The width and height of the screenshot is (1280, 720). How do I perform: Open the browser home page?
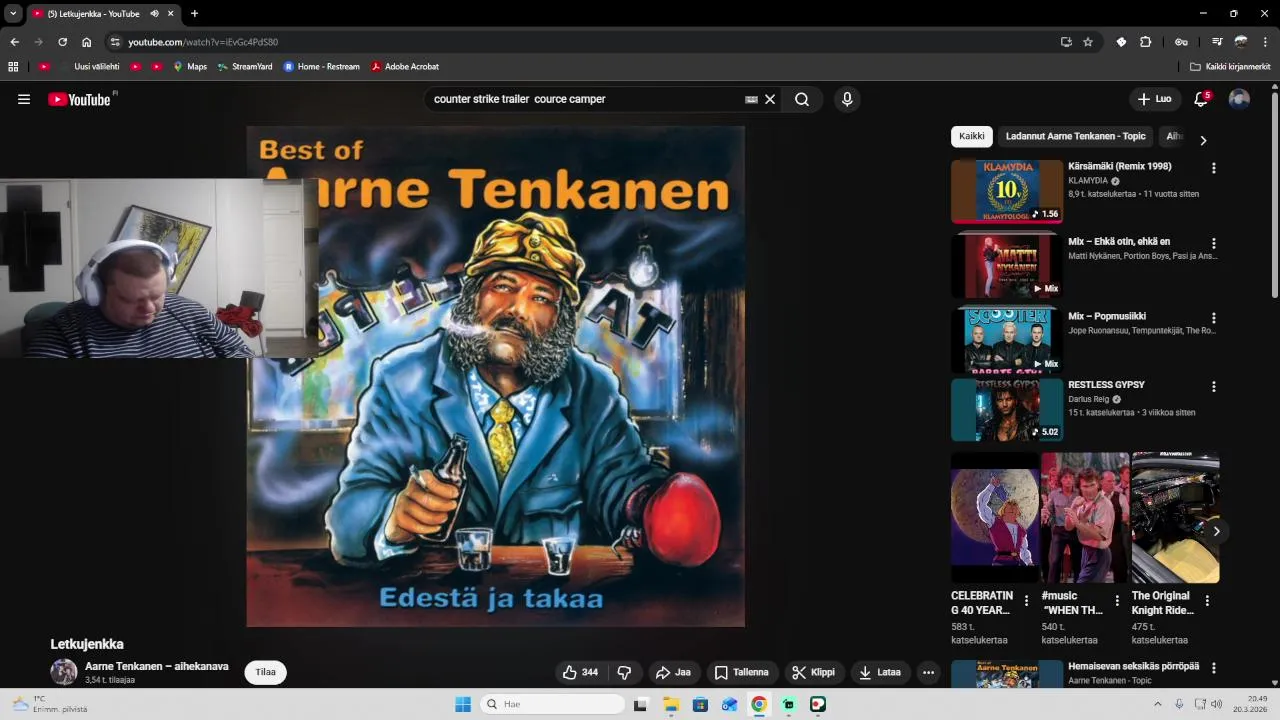click(86, 42)
